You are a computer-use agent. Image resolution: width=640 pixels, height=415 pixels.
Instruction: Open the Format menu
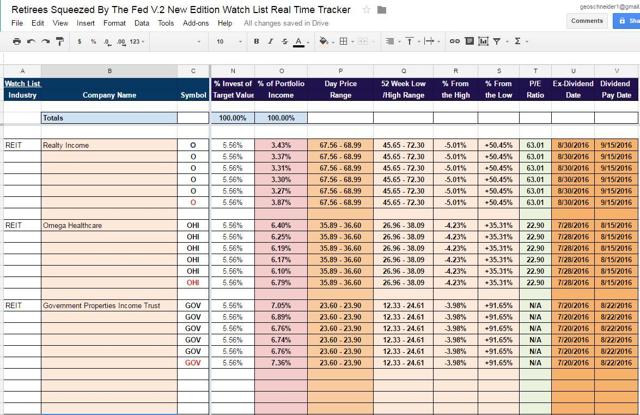pos(114,23)
